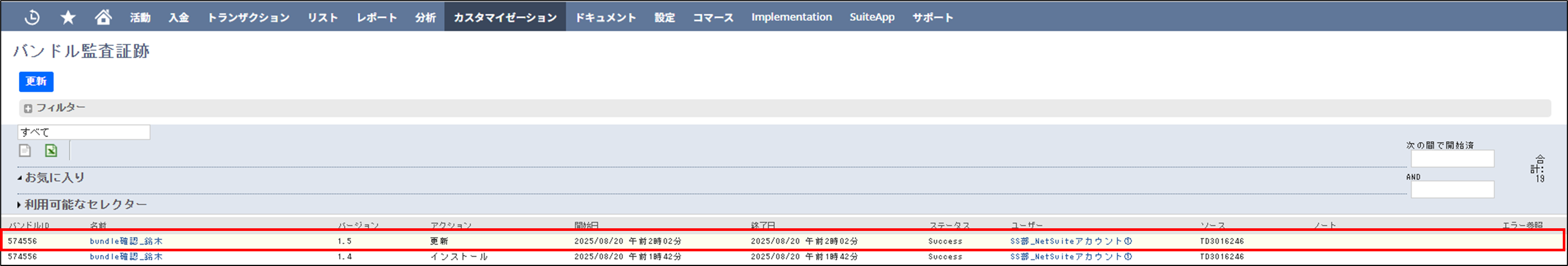Sort by the ユーザー column header
Viewport: 1568px width, 266px height.
1026,225
